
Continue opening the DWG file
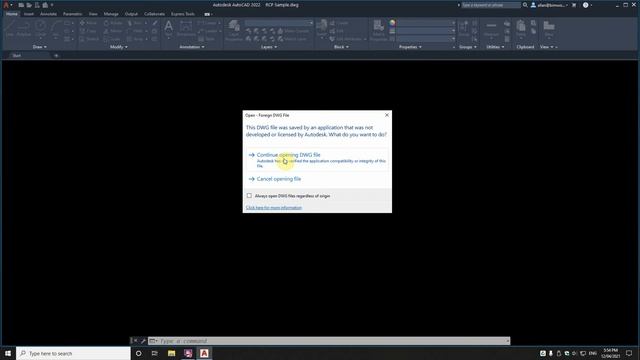[x=317, y=160]
